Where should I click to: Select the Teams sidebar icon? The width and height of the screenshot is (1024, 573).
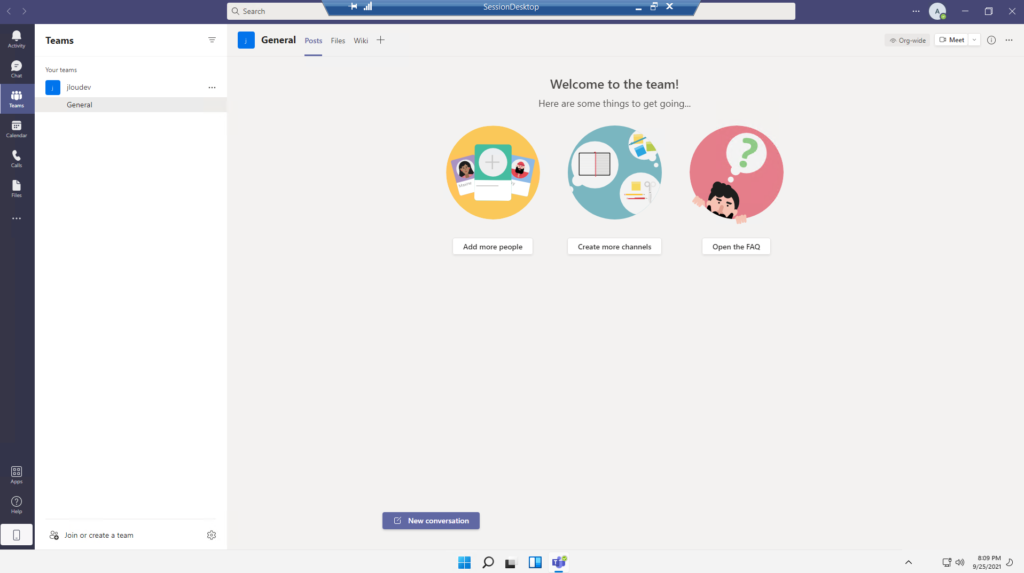coord(16,99)
